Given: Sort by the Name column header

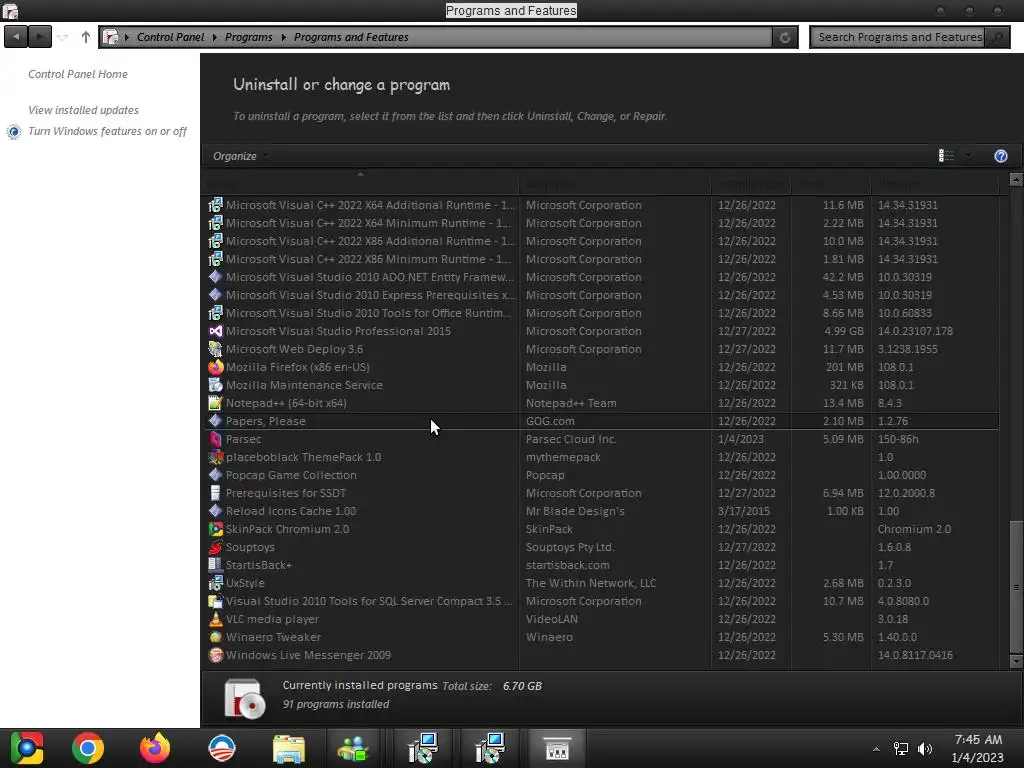Looking at the screenshot, I should point(361,184).
